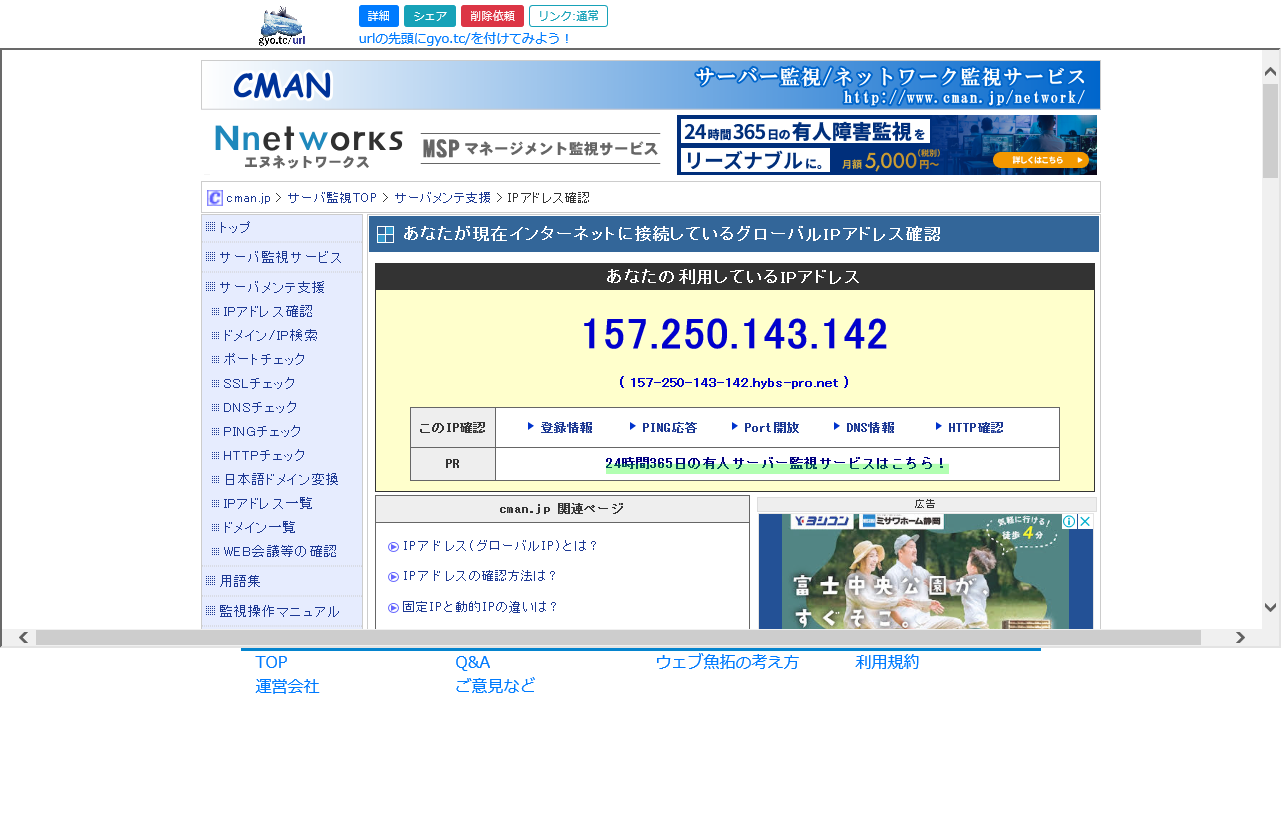Toggle the リンク:通常 link mode button
This screenshot has width=1281, height=815.
(568, 16)
